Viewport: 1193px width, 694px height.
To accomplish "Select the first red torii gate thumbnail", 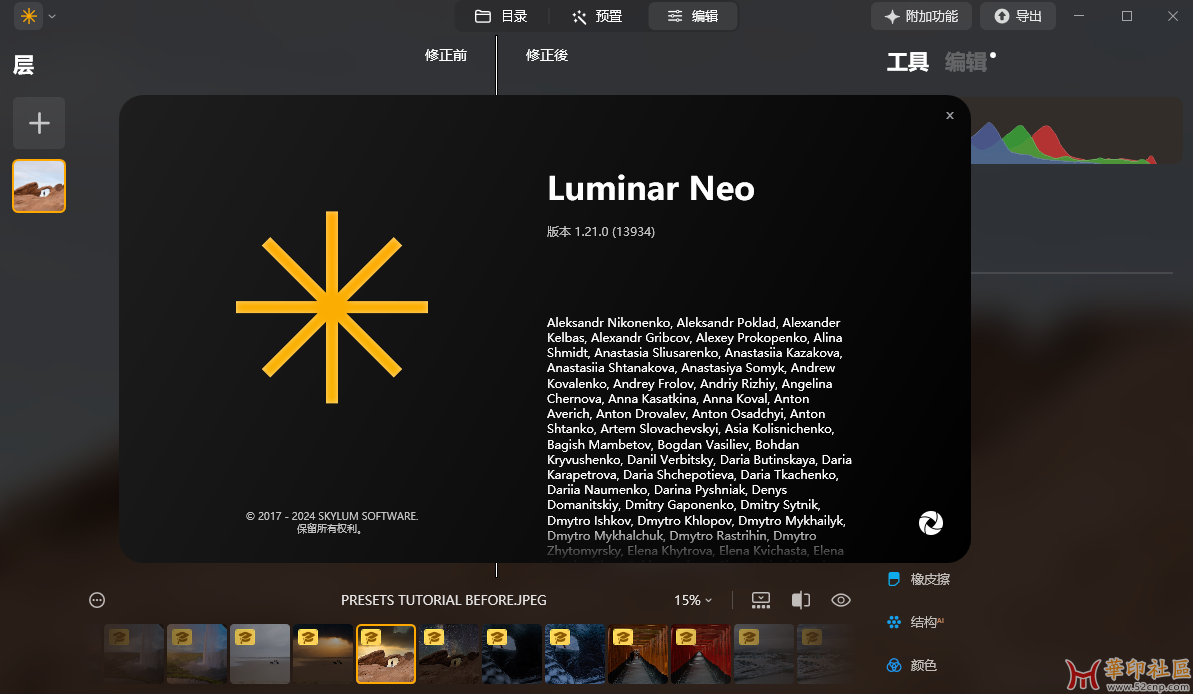I will pyautogui.click(x=638, y=654).
